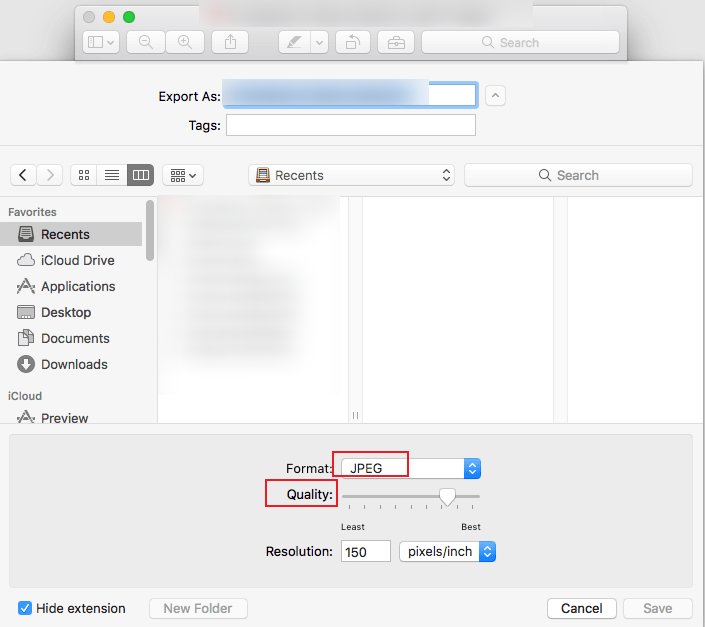Image resolution: width=705 pixels, height=627 pixels.
Task: Open the item grouping dropdown
Action: (183, 175)
